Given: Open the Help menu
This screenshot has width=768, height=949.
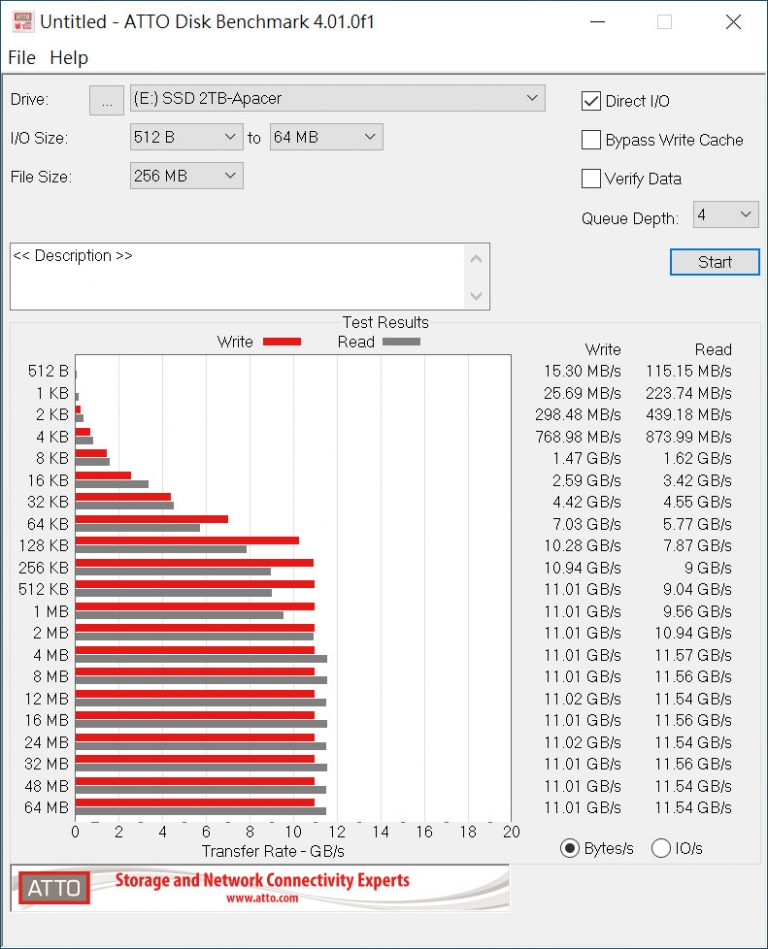Looking at the screenshot, I should coord(69,57).
